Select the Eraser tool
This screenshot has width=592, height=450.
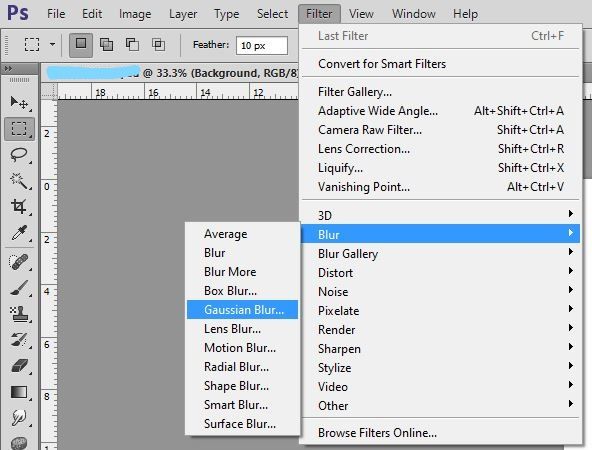(x=19, y=366)
